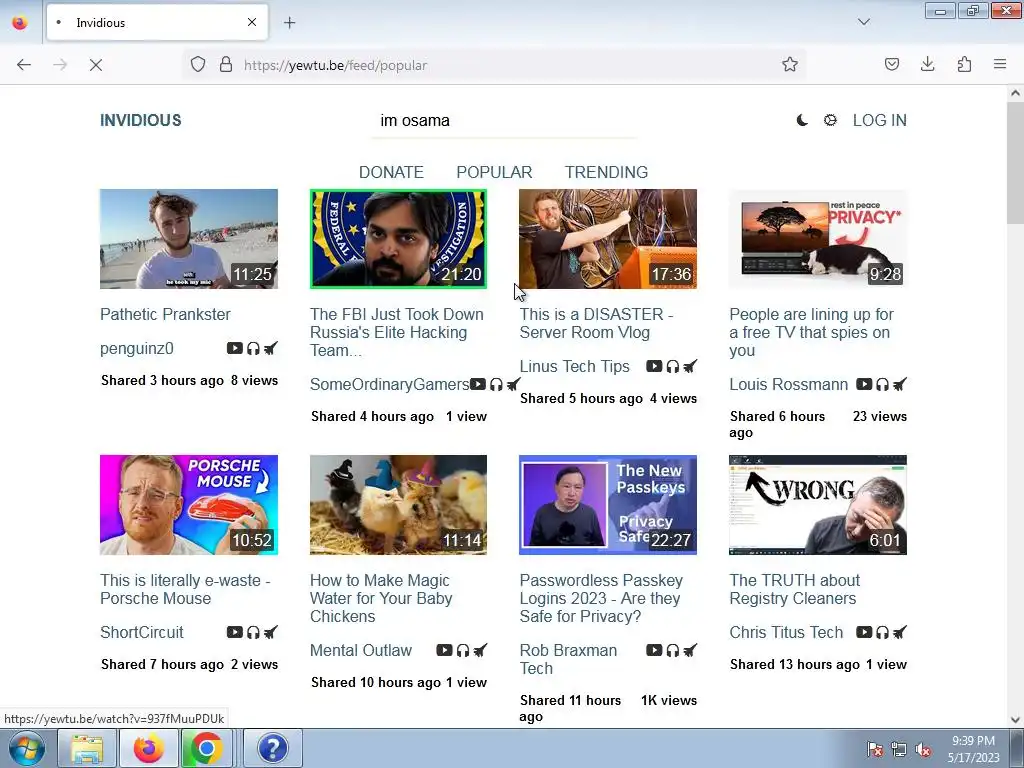Open the Help icon in taskbar
Image resolution: width=1024 pixels, height=768 pixels.
(x=273, y=748)
